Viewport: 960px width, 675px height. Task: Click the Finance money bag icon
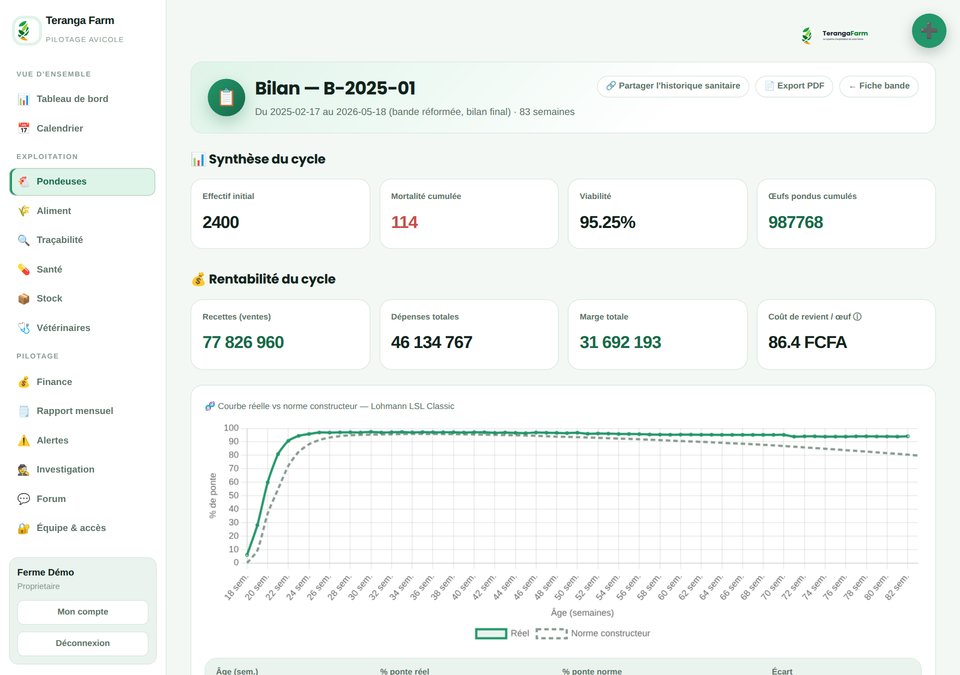(24, 382)
